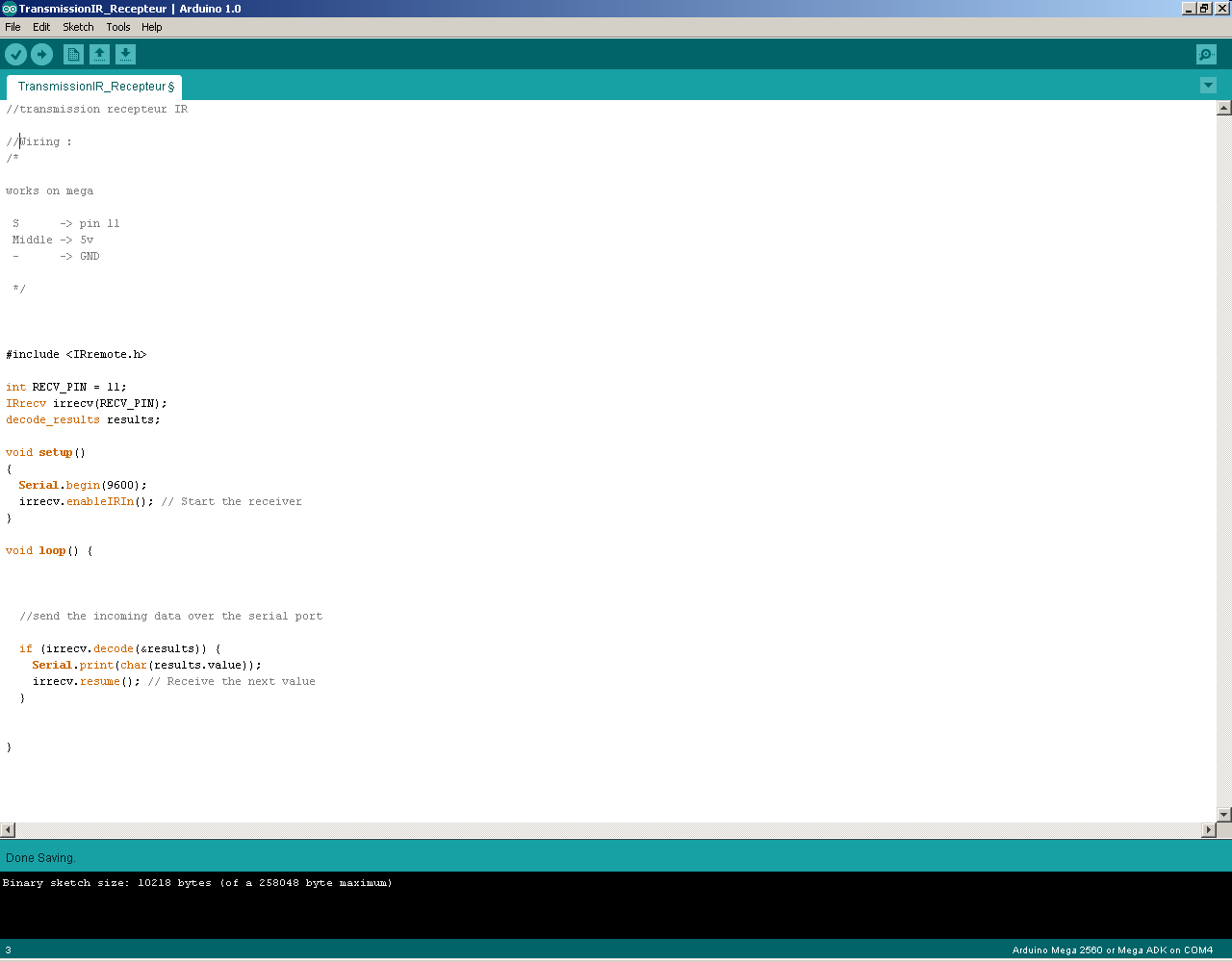This screenshot has height=962, width=1232.
Task: Click the 'Middle -> 5v' line
Action: [x=53, y=240]
